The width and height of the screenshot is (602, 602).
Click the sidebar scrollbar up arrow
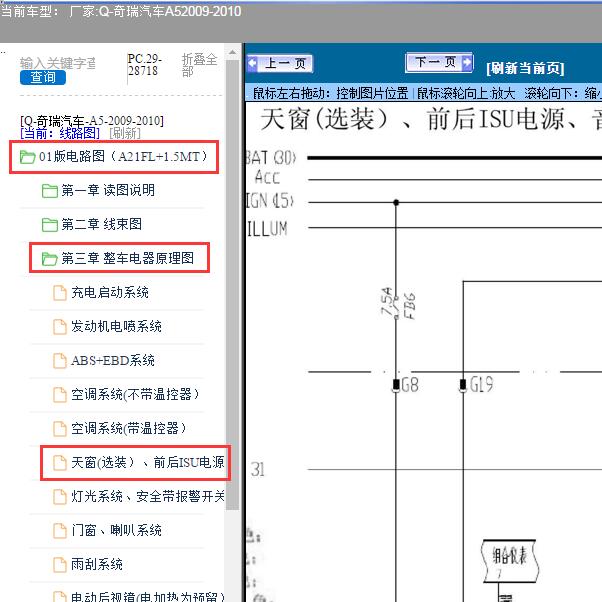(232, 52)
